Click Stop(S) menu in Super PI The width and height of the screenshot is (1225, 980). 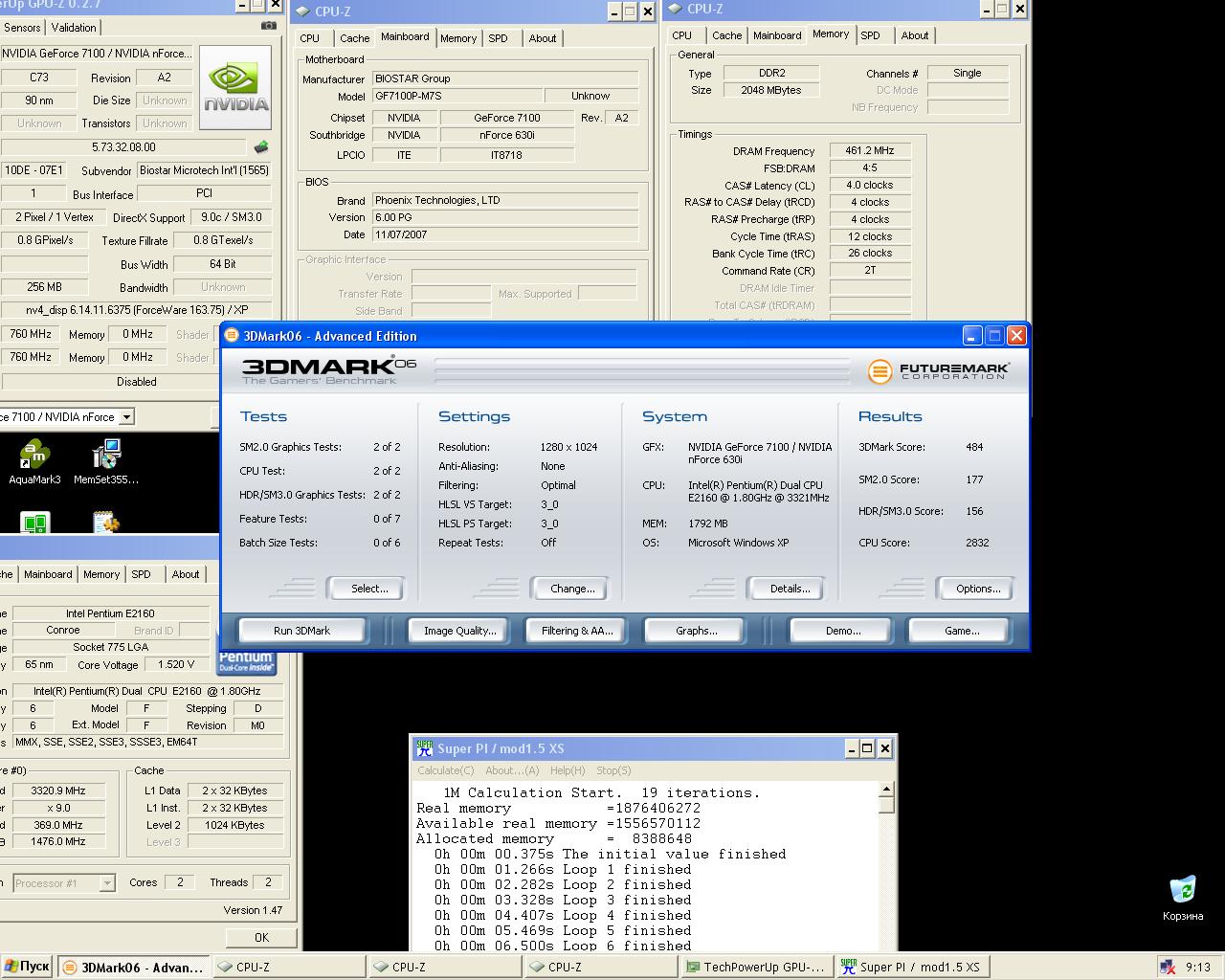pos(613,770)
